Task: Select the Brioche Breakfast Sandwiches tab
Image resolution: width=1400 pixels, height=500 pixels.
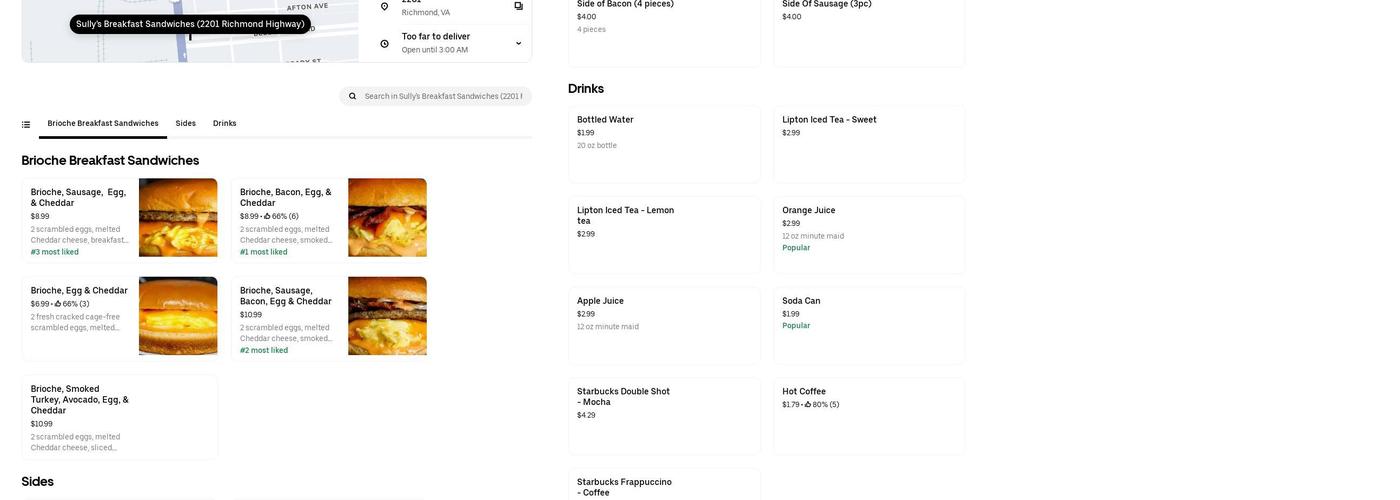Action: 103,124
